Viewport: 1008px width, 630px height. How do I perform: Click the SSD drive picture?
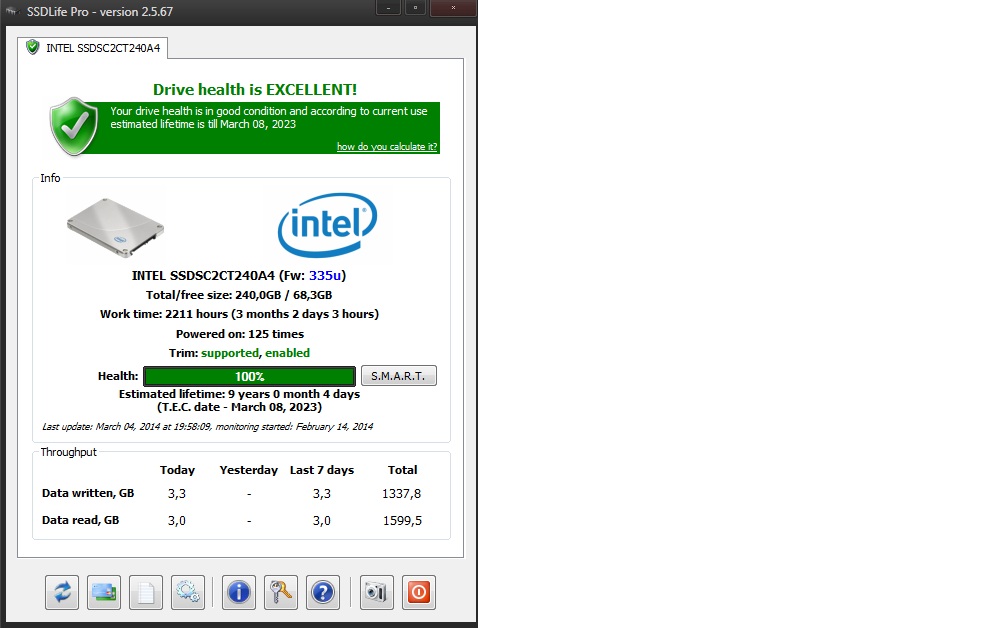115,228
